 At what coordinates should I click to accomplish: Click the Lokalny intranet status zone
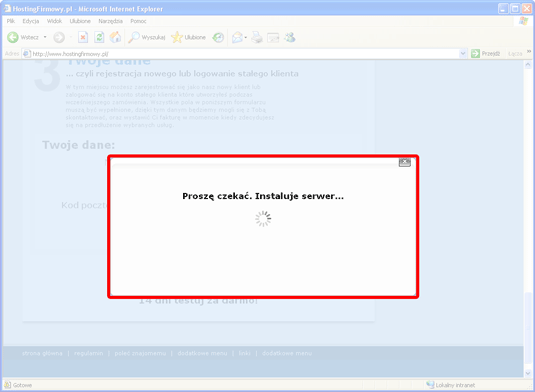click(x=450, y=385)
